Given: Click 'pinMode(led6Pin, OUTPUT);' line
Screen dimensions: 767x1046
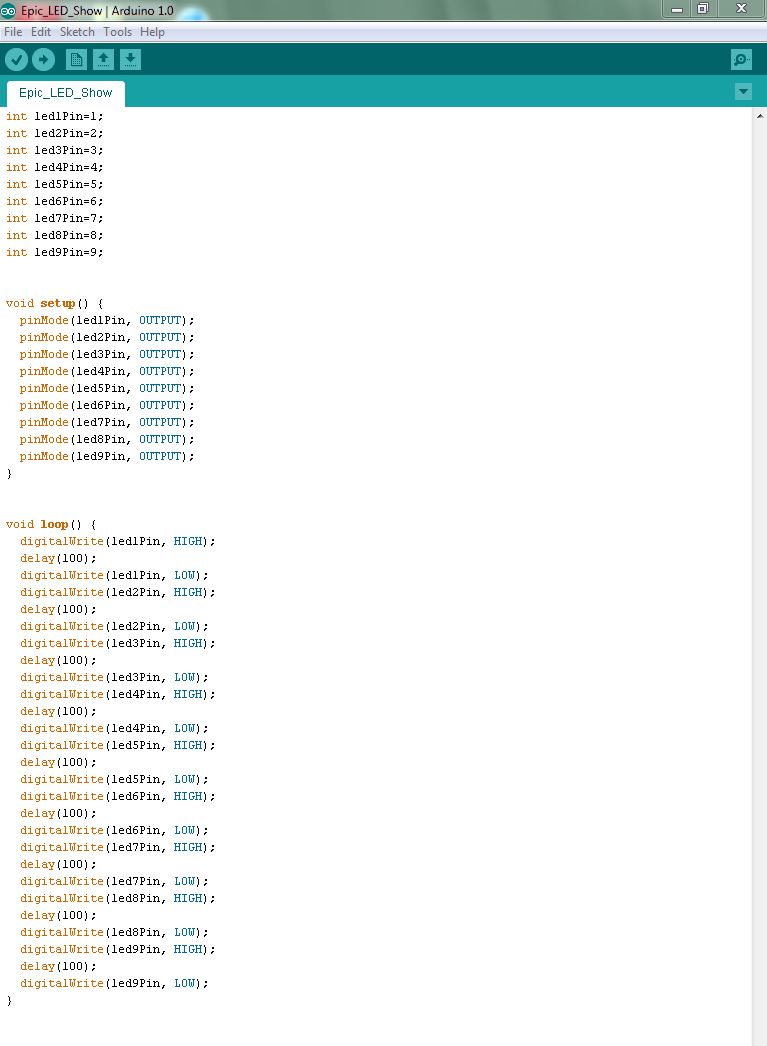Looking at the screenshot, I should 107,406.
